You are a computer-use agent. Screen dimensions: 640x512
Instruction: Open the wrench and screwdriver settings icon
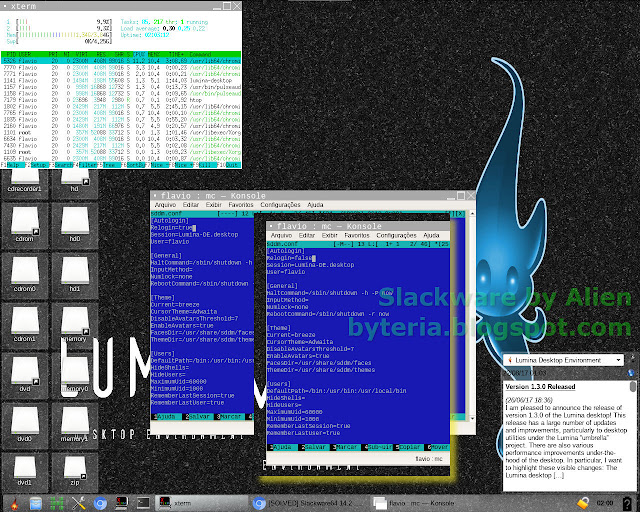[x=78, y=503]
